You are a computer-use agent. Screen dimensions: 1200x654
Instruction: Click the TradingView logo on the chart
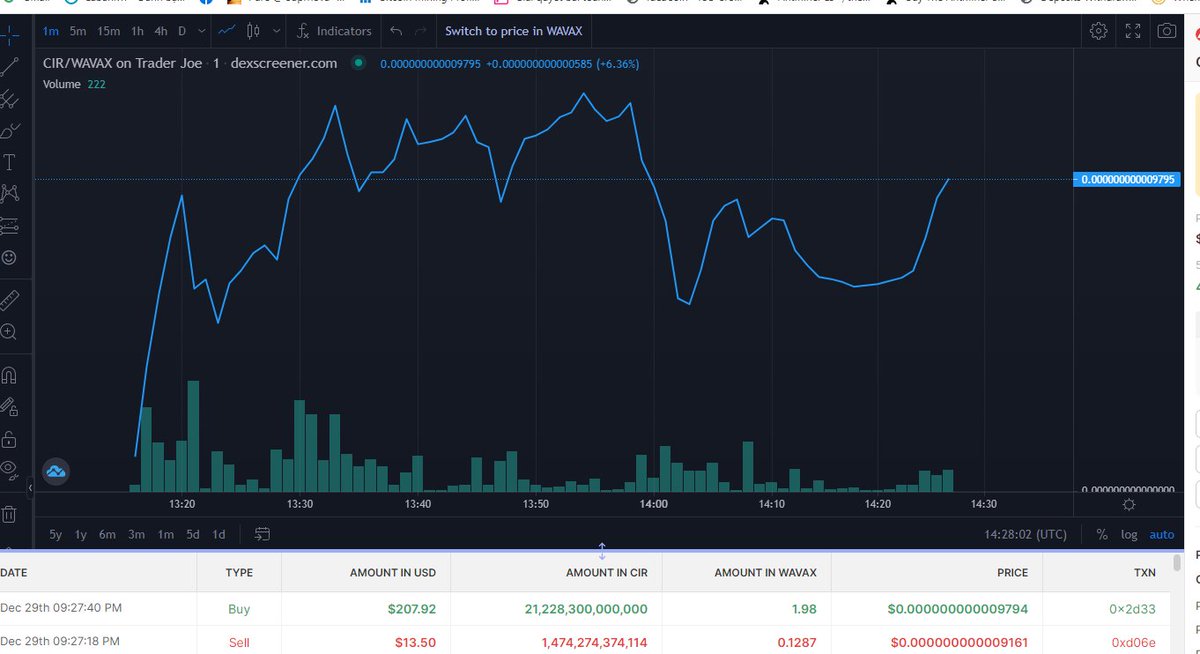(55, 471)
